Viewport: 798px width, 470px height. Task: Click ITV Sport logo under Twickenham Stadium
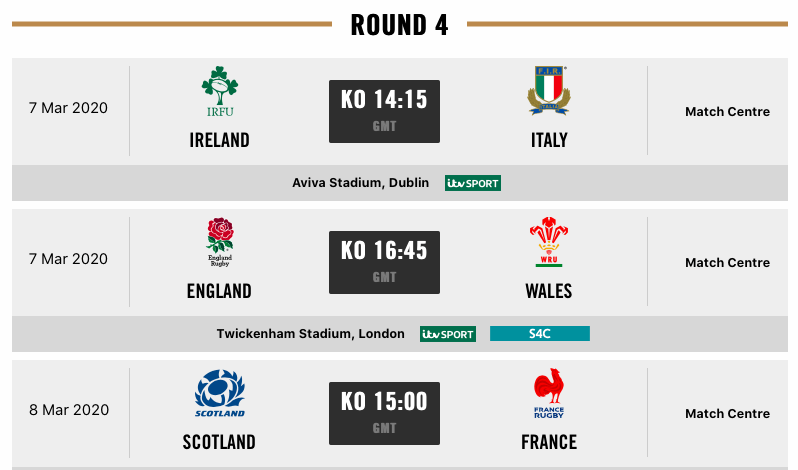click(448, 334)
